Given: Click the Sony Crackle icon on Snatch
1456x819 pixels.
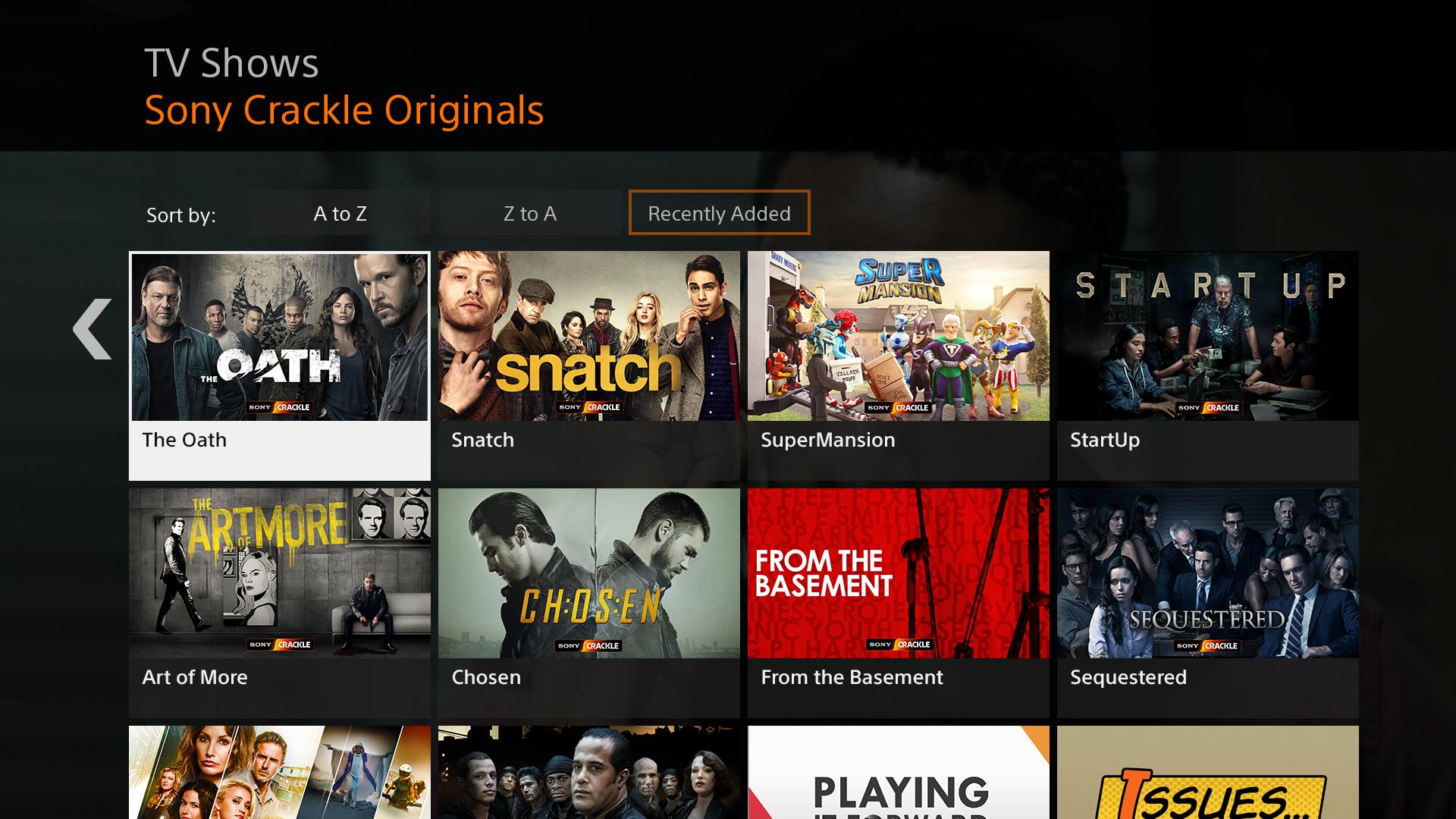Looking at the screenshot, I should click(x=586, y=408).
